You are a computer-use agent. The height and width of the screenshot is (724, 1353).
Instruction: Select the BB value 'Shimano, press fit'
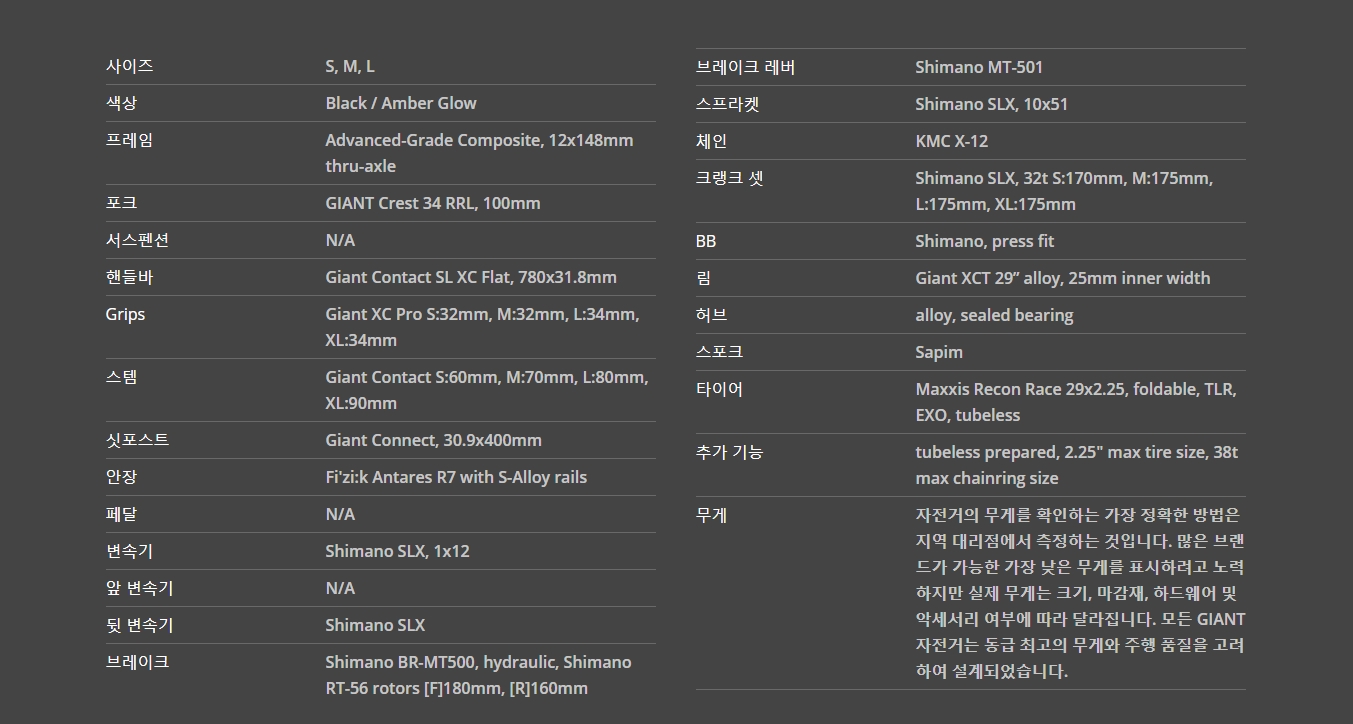[x=984, y=241]
